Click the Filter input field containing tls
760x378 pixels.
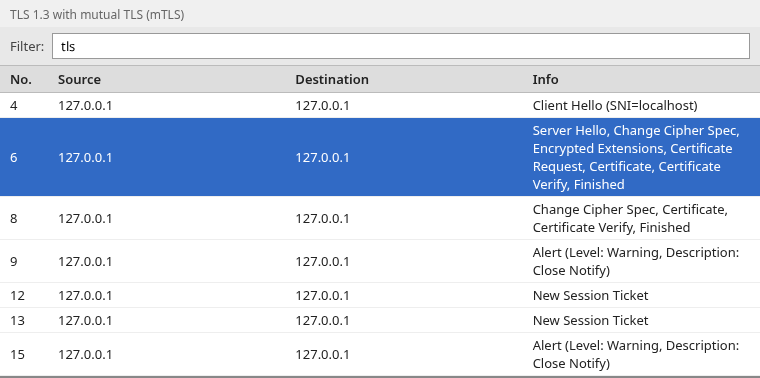coord(401,46)
